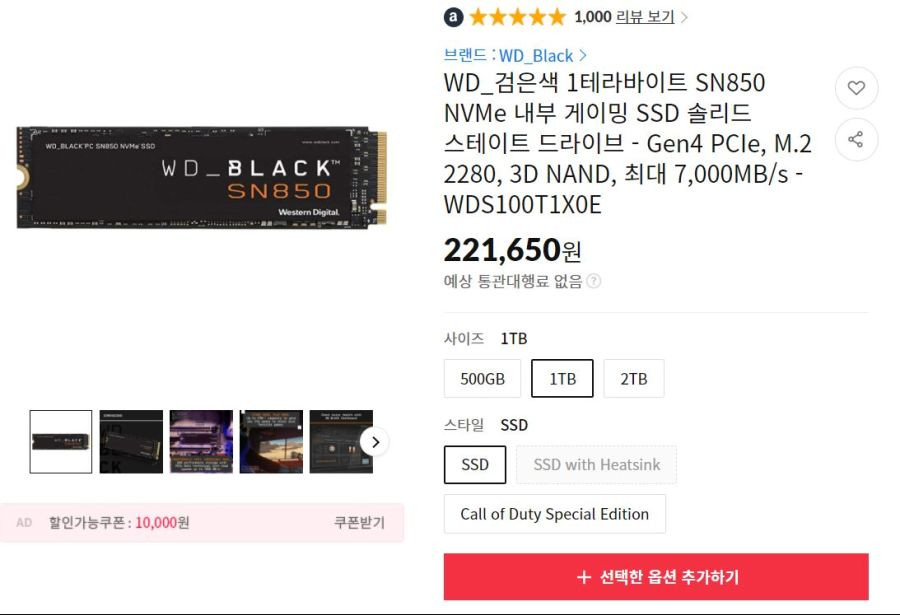This screenshot has width=900, height=615.
Task: Click the question mark help icon
Action: (x=594, y=281)
